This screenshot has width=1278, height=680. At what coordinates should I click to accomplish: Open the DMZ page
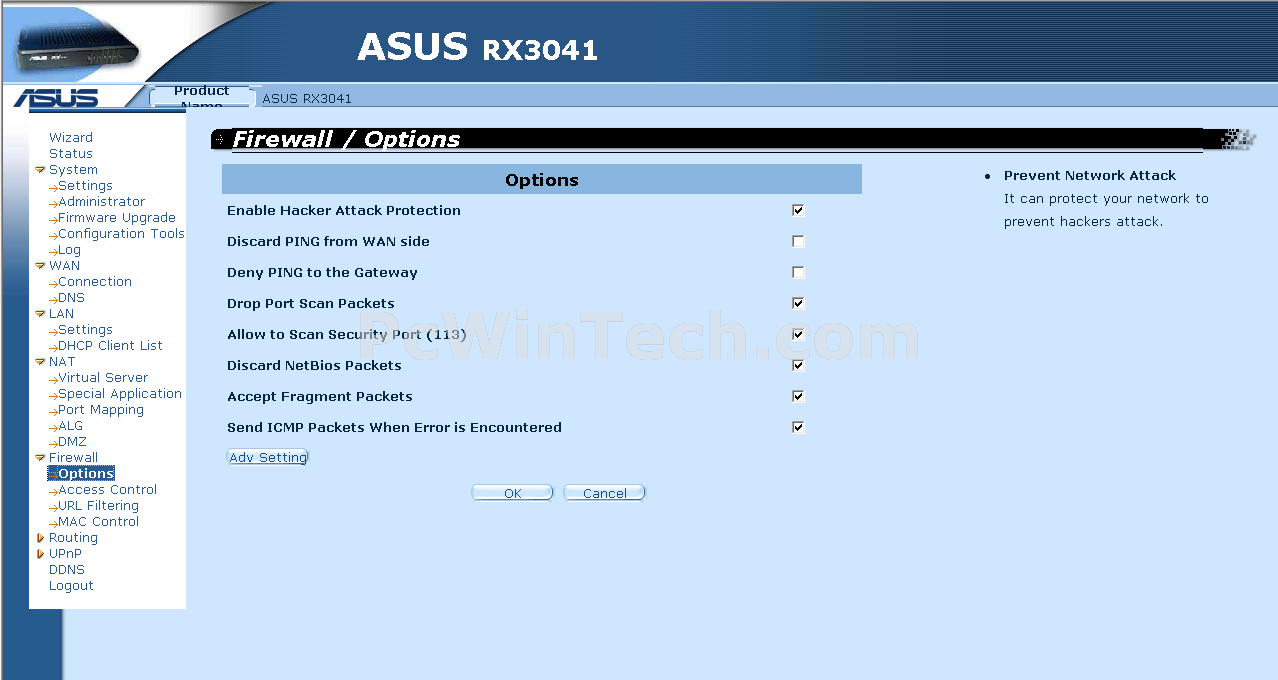click(72, 442)
